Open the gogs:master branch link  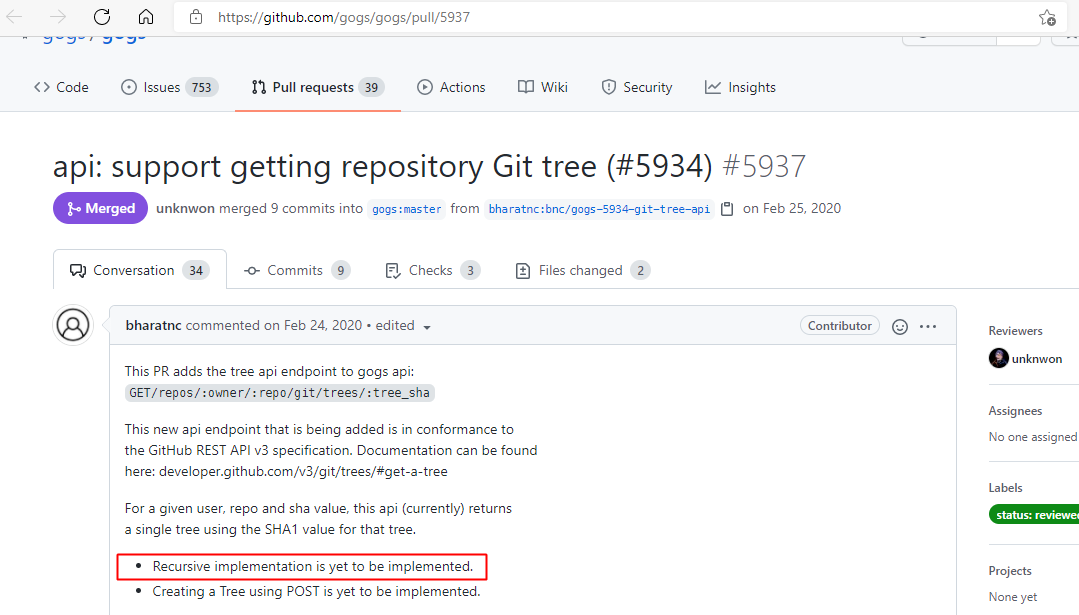pos(406,209)
